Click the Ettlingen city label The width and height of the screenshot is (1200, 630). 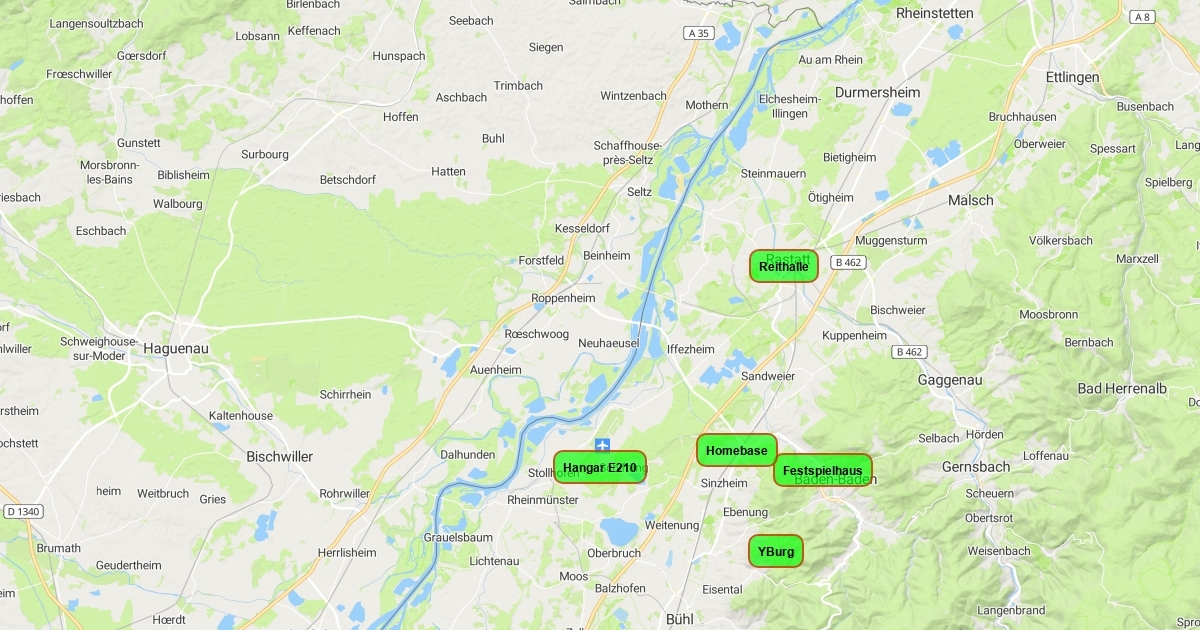(x=1072, y=77)
